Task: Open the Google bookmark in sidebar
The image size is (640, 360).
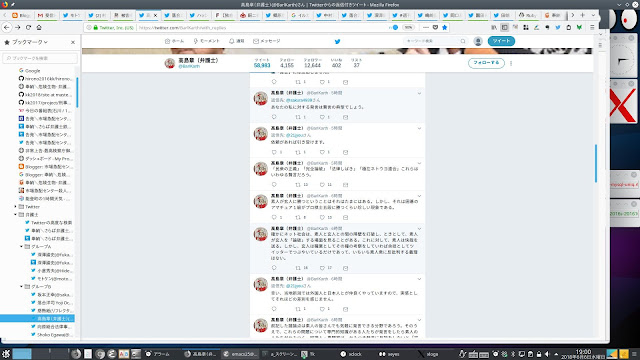Action: 29,71
